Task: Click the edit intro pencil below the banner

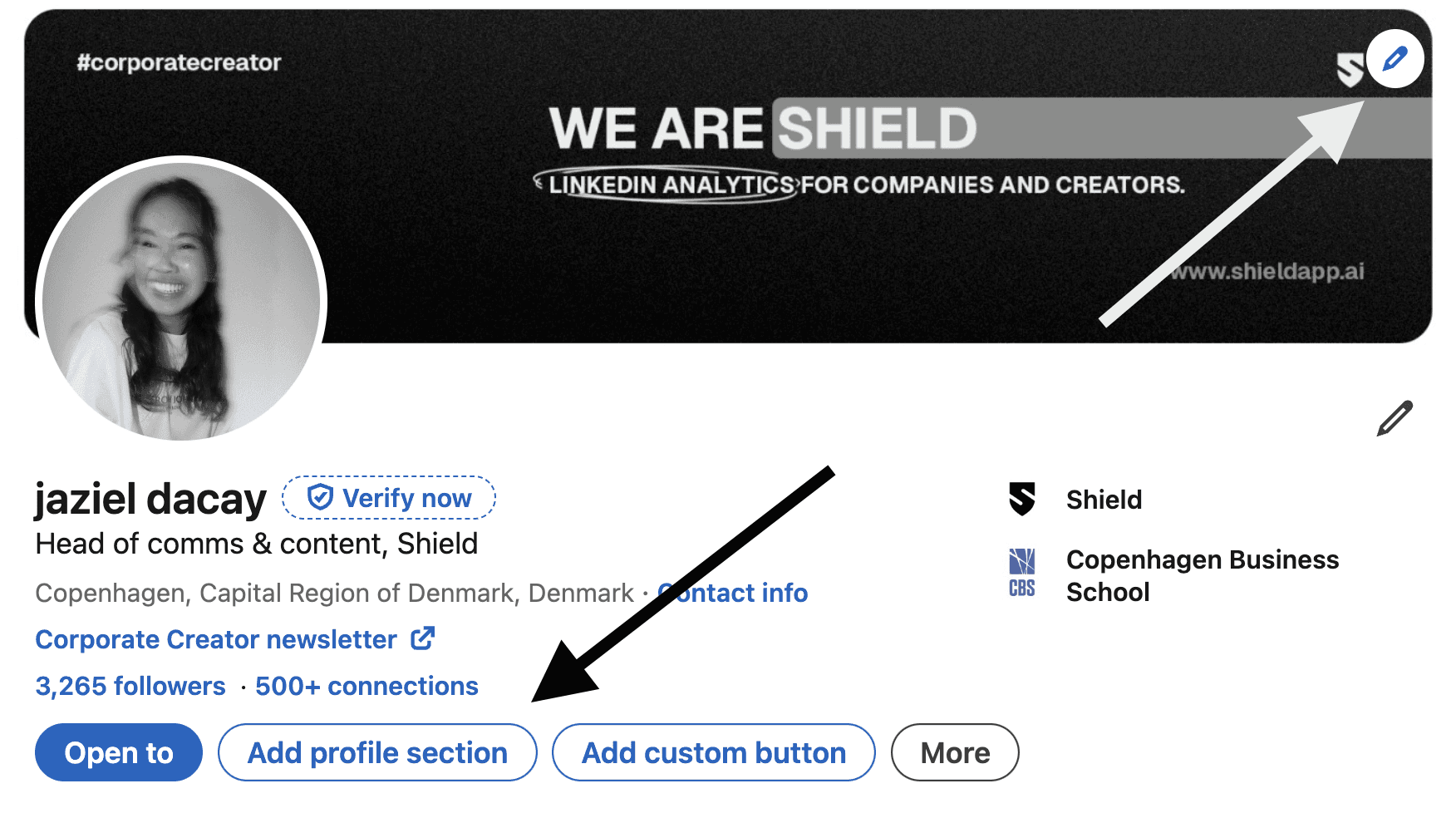Action: click(1395, 418)
